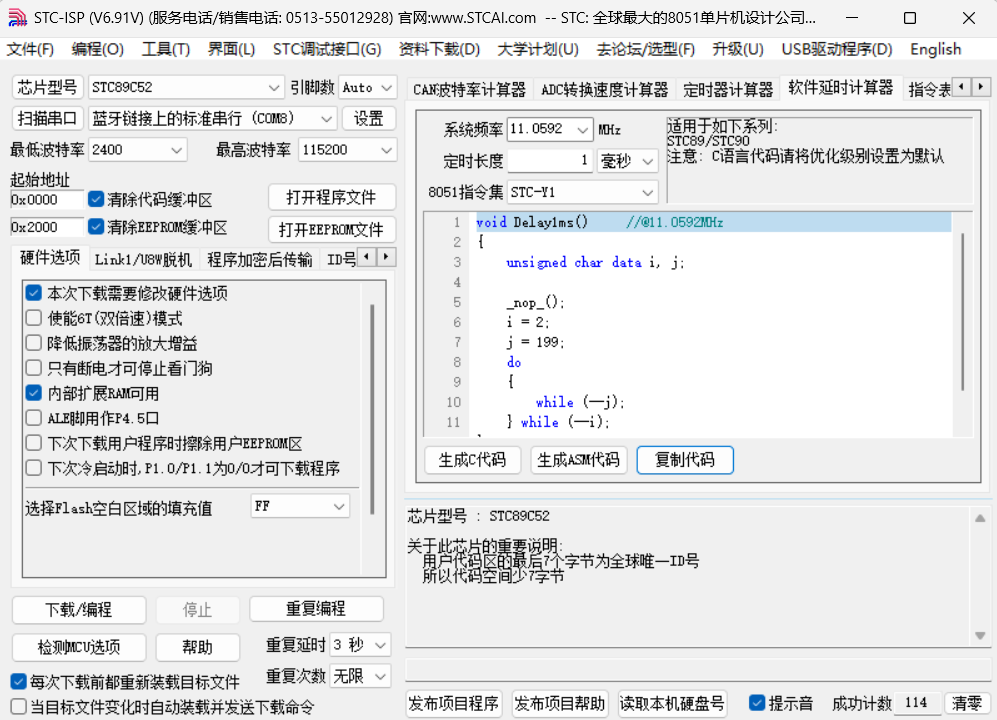Open 文件(F) menu

[30, 50]
